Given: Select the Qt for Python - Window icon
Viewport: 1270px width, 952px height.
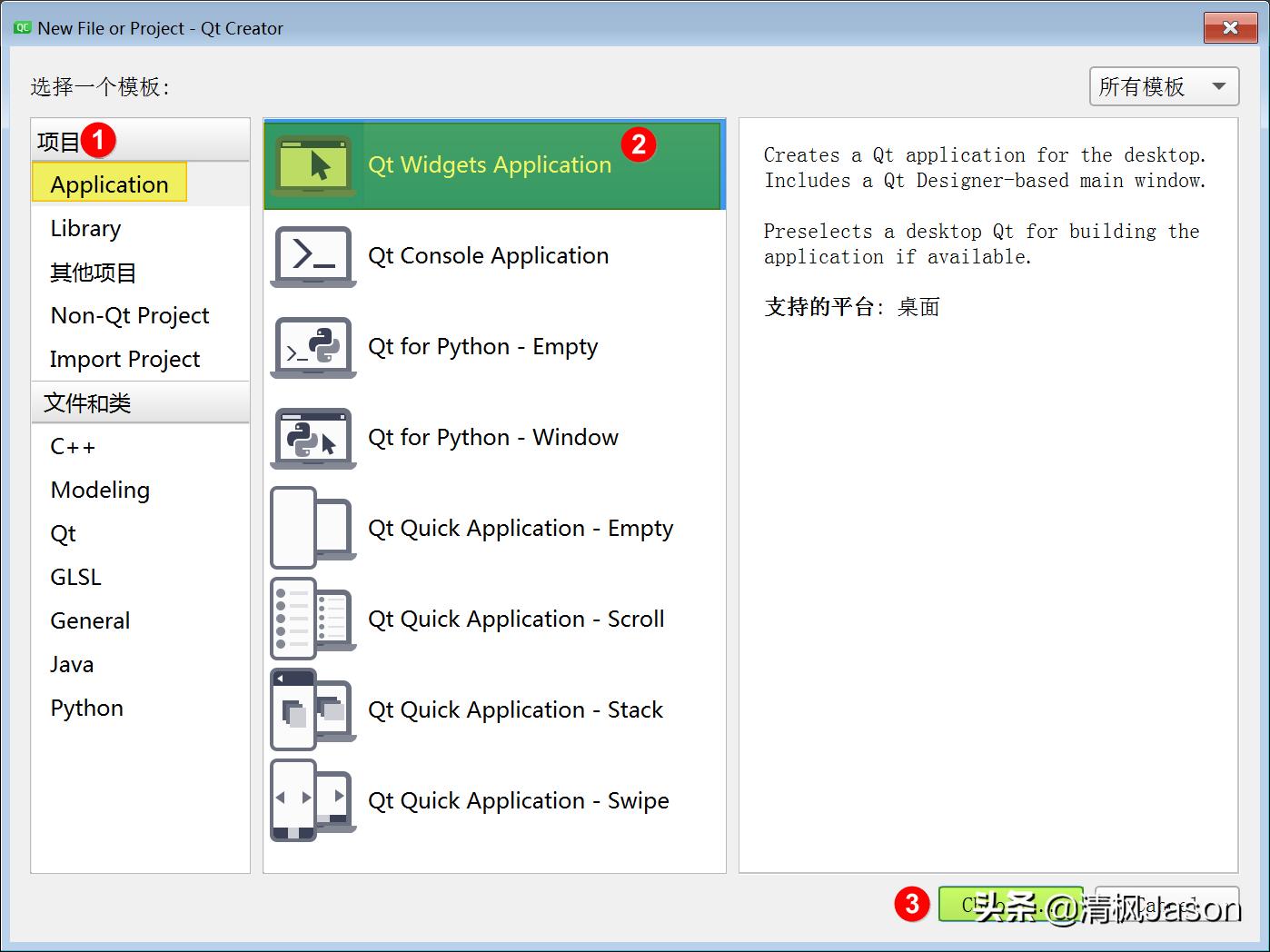Looking at the screenshot, I should click(x=313, y=439).
